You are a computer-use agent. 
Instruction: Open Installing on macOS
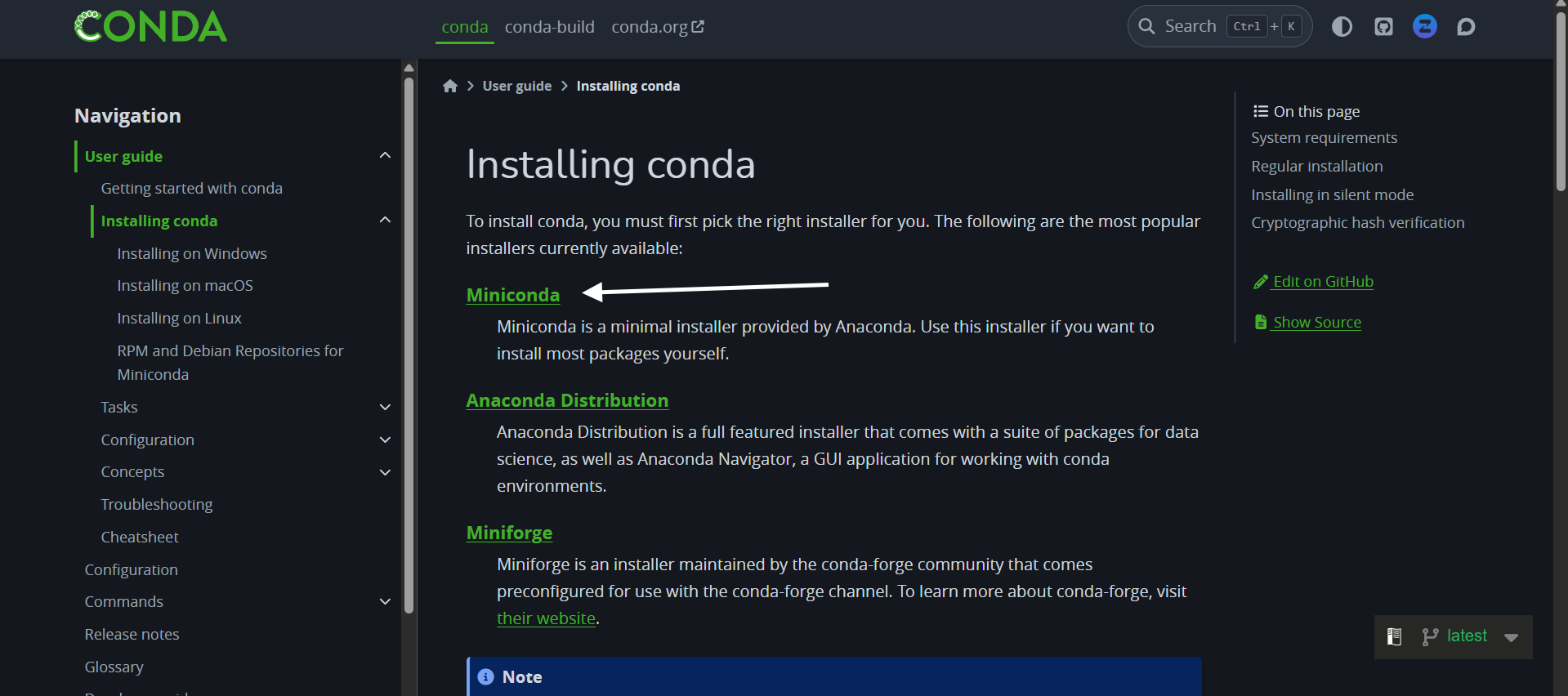[x=185, y=286]
